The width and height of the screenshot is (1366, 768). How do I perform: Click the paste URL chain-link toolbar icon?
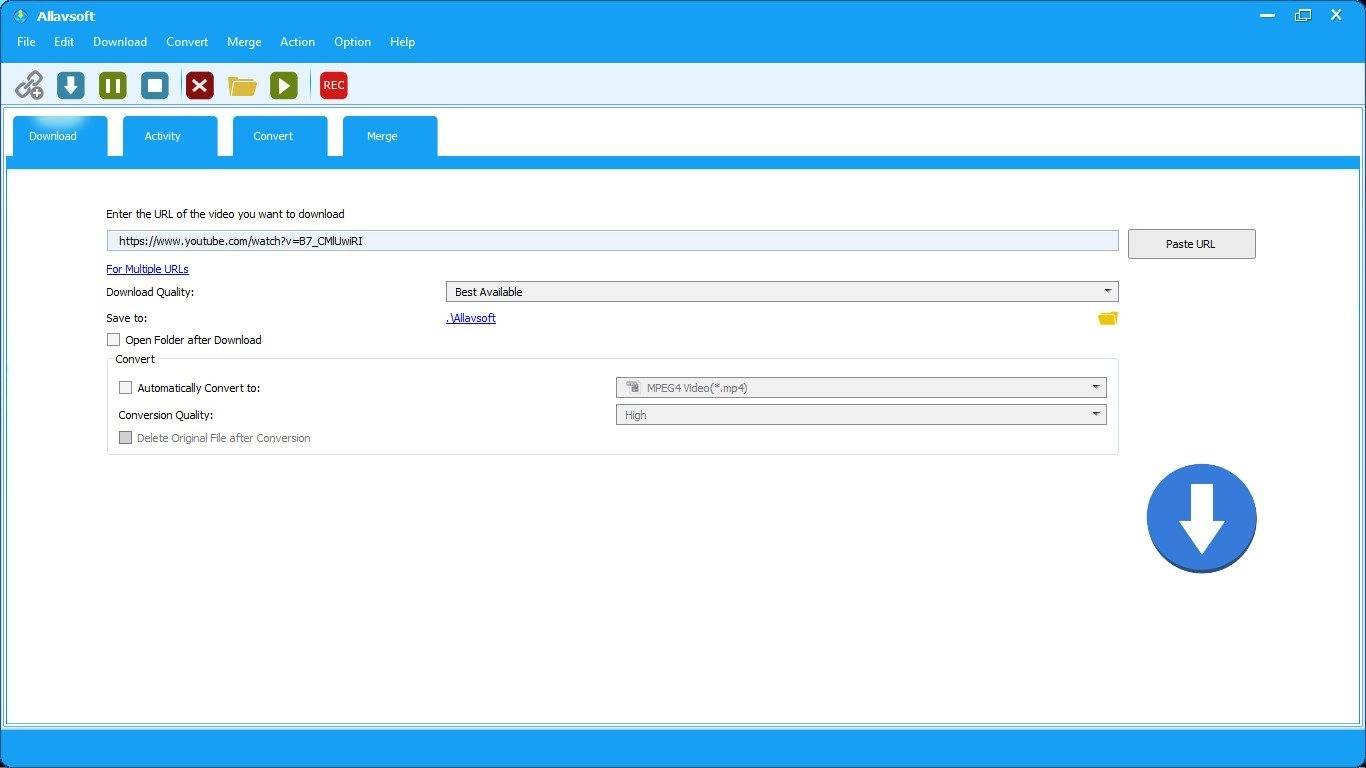(29, 85)
